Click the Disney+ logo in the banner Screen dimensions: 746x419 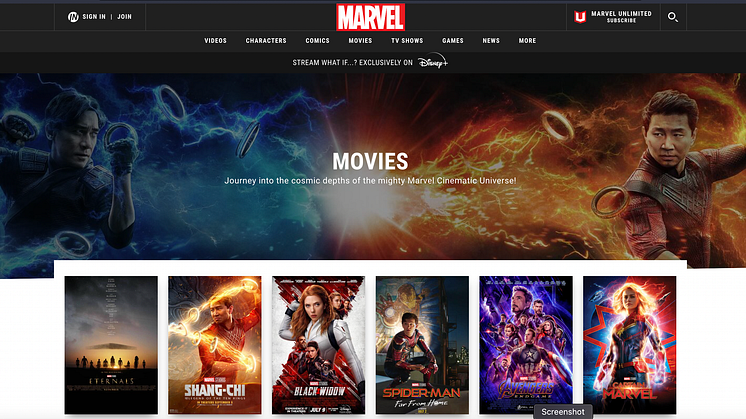(433, 62)
